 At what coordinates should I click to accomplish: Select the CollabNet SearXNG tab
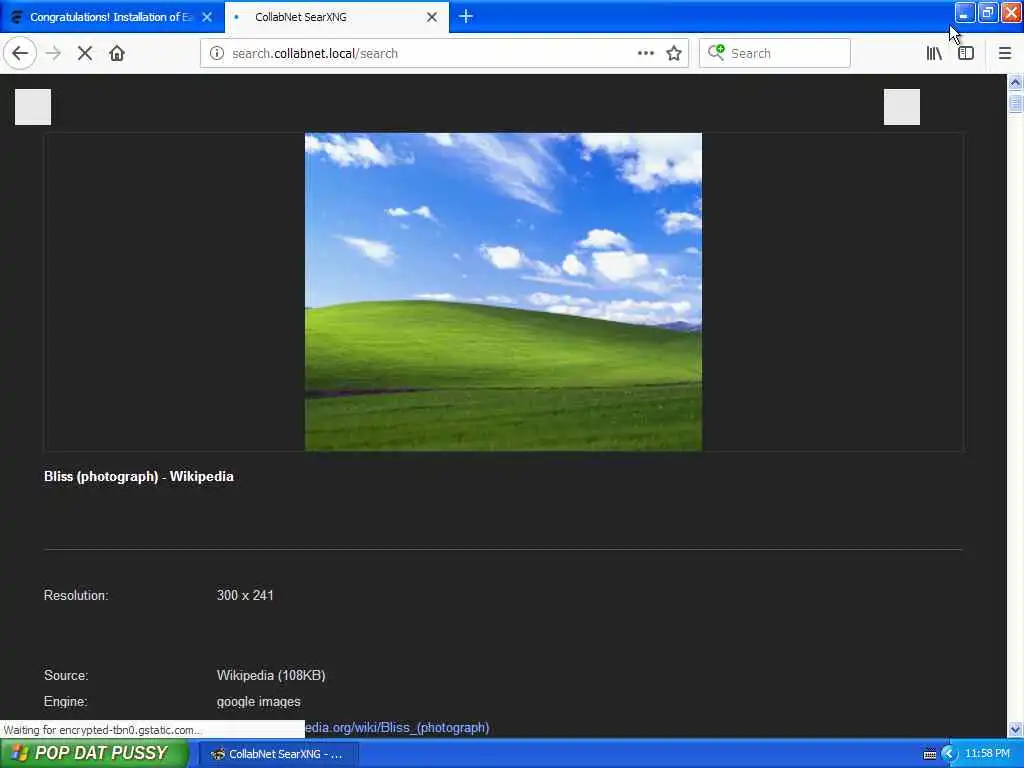[337, 17]
